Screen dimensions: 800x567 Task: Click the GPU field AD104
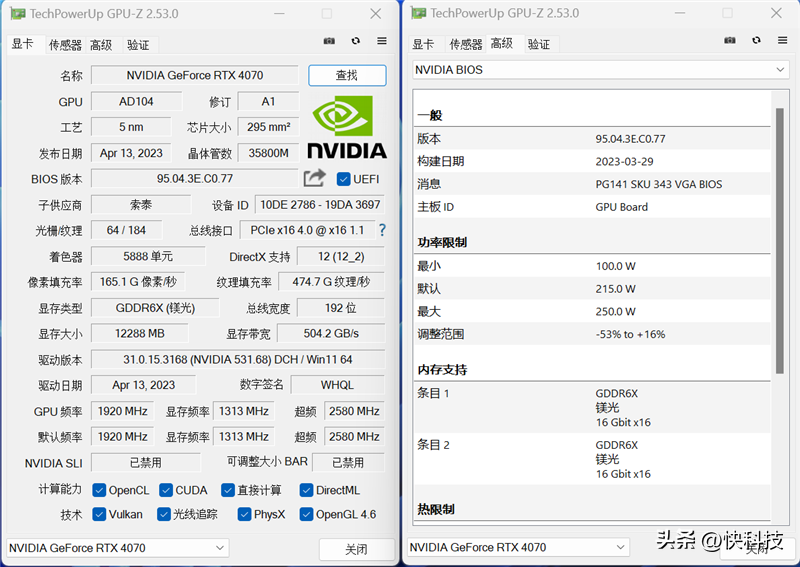pos(136,102)
